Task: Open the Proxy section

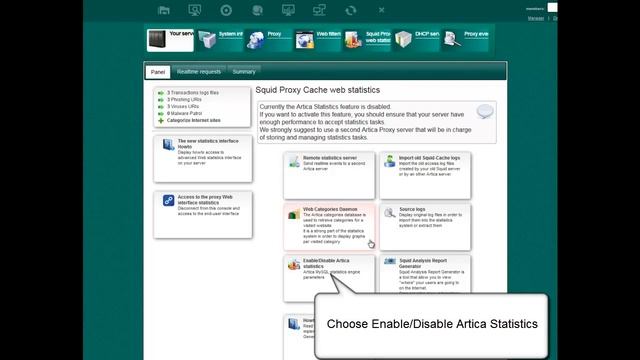Action: [269, 40]
